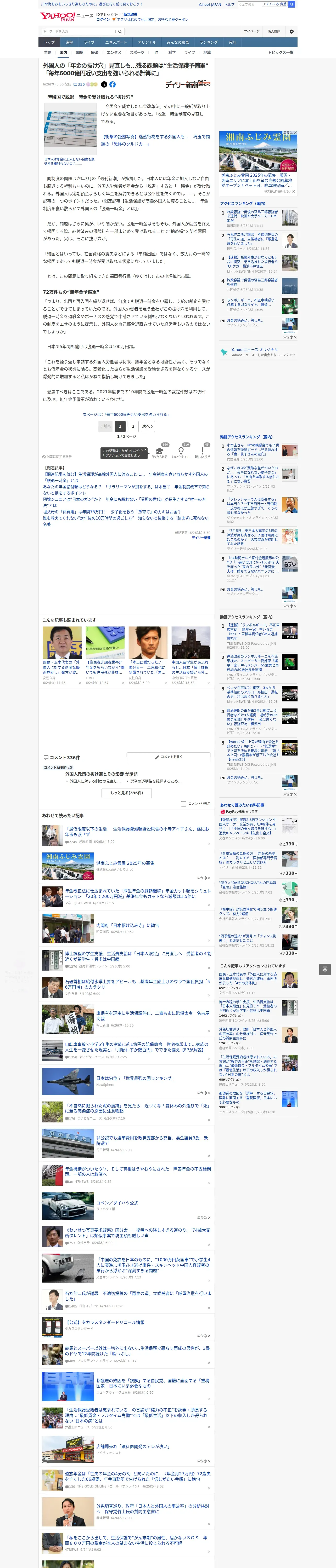336x1568 pixels.
Task: Click the Yahoo! JAPAN news logo
Action: point(66,16)
